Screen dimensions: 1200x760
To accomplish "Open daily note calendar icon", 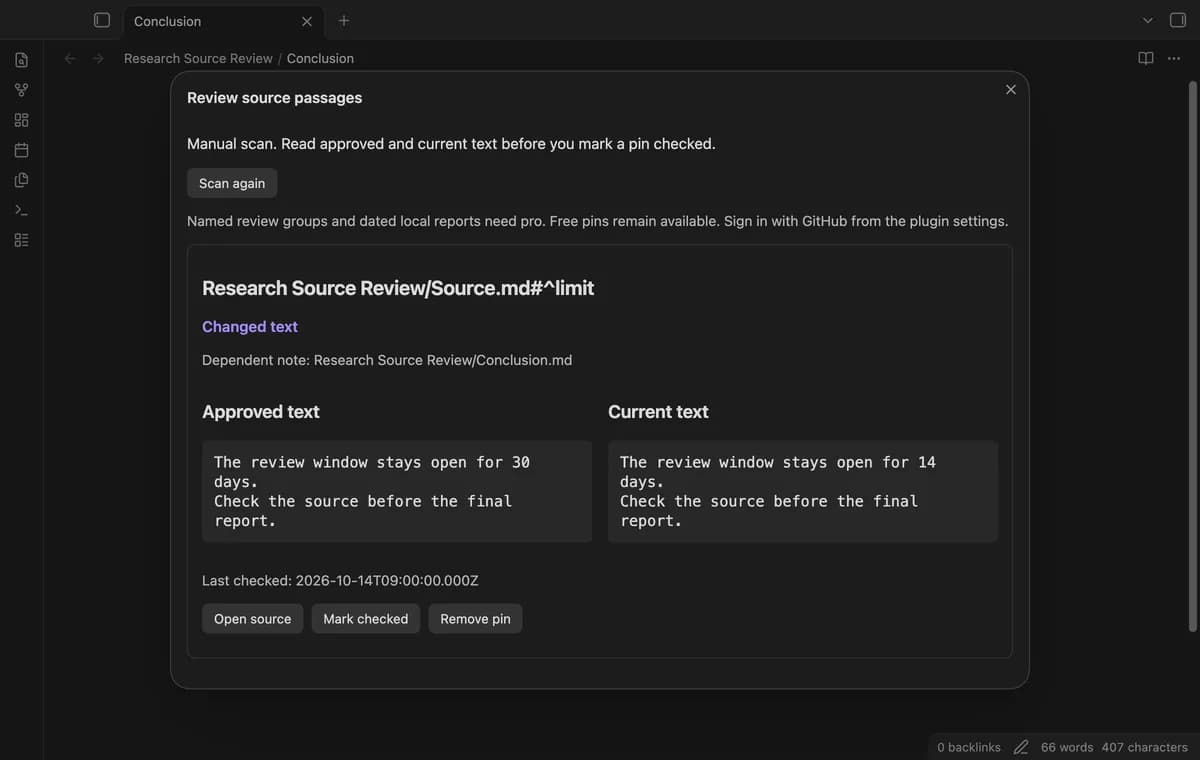I will pos(21,150).
